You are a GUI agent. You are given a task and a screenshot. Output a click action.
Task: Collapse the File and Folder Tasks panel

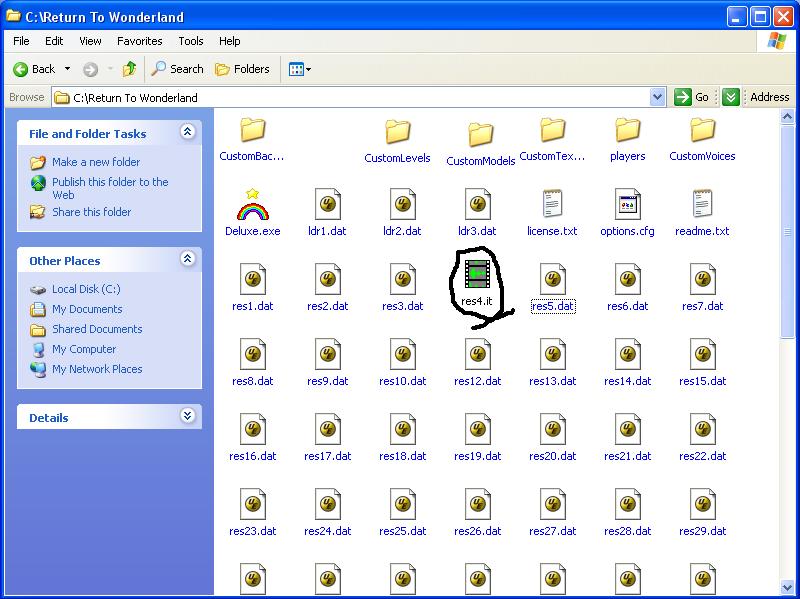click(187, 132)
